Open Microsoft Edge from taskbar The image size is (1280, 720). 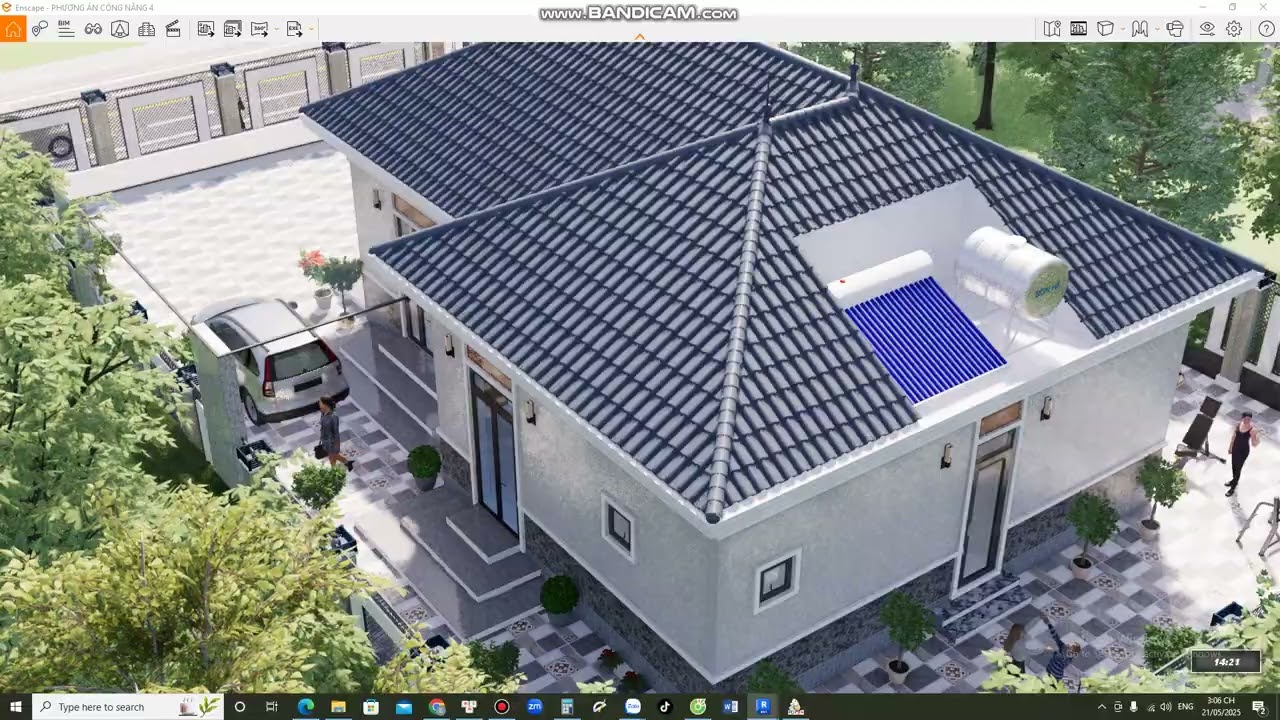tap(305, 707)
